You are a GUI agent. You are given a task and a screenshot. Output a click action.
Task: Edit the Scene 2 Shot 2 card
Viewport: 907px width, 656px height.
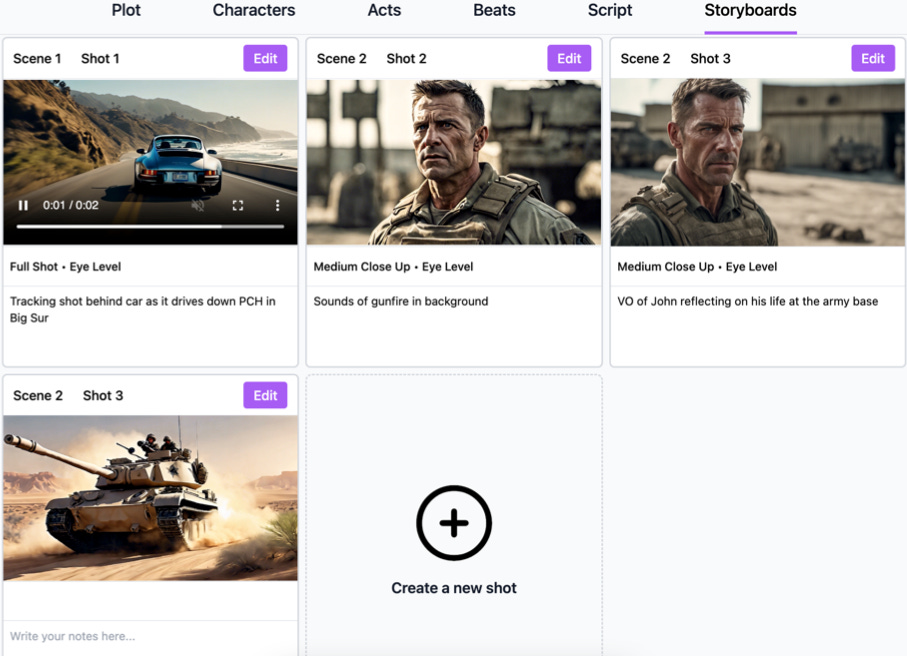569,58
